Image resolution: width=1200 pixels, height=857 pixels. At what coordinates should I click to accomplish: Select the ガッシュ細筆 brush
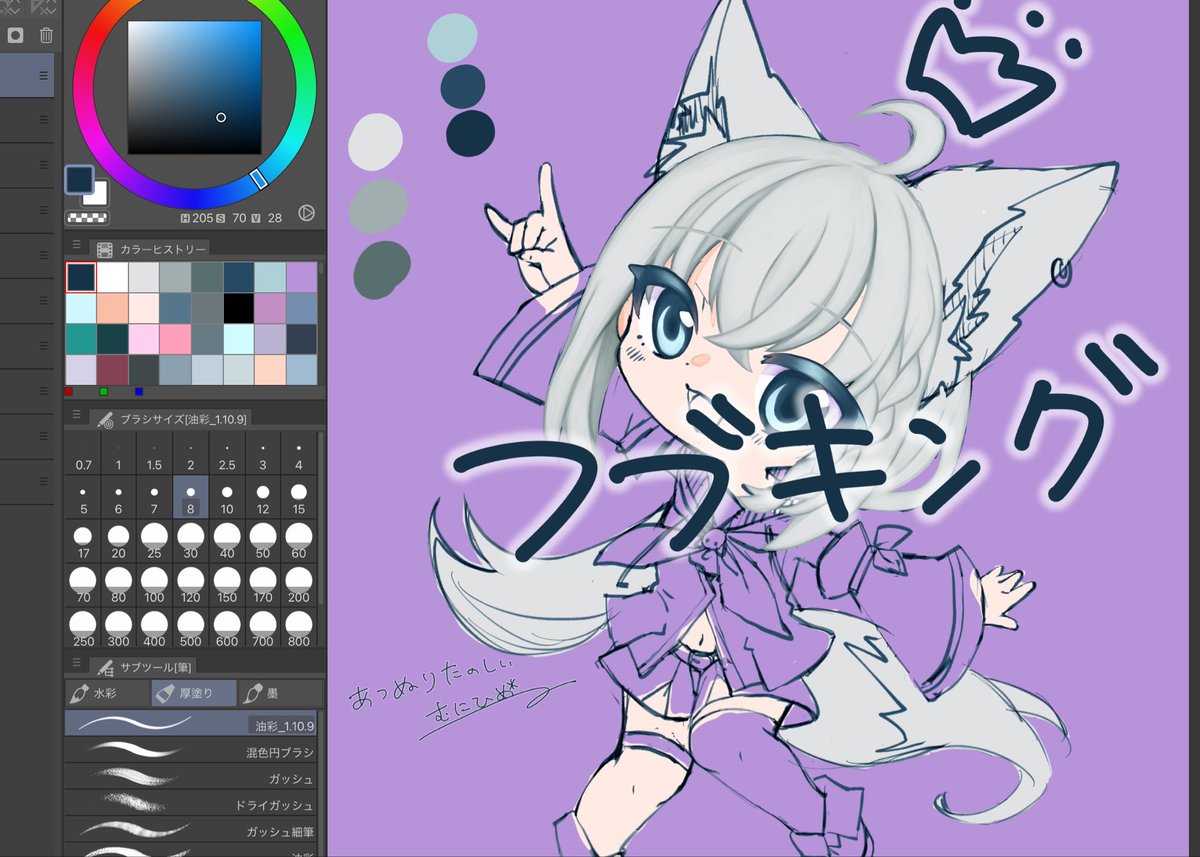pos(191,830)
